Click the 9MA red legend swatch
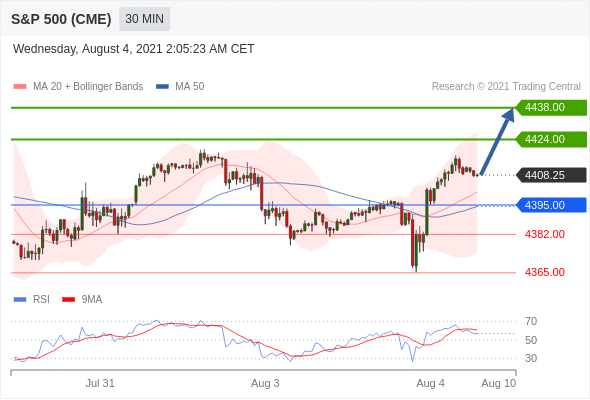The width and height of the screenshot is (590, 400). 68,300
